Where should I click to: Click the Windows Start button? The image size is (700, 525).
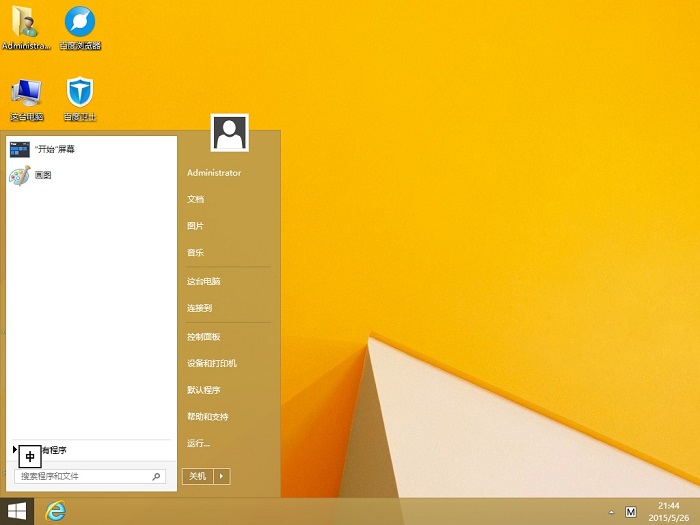pyautogui.click(x=17, y=511)
